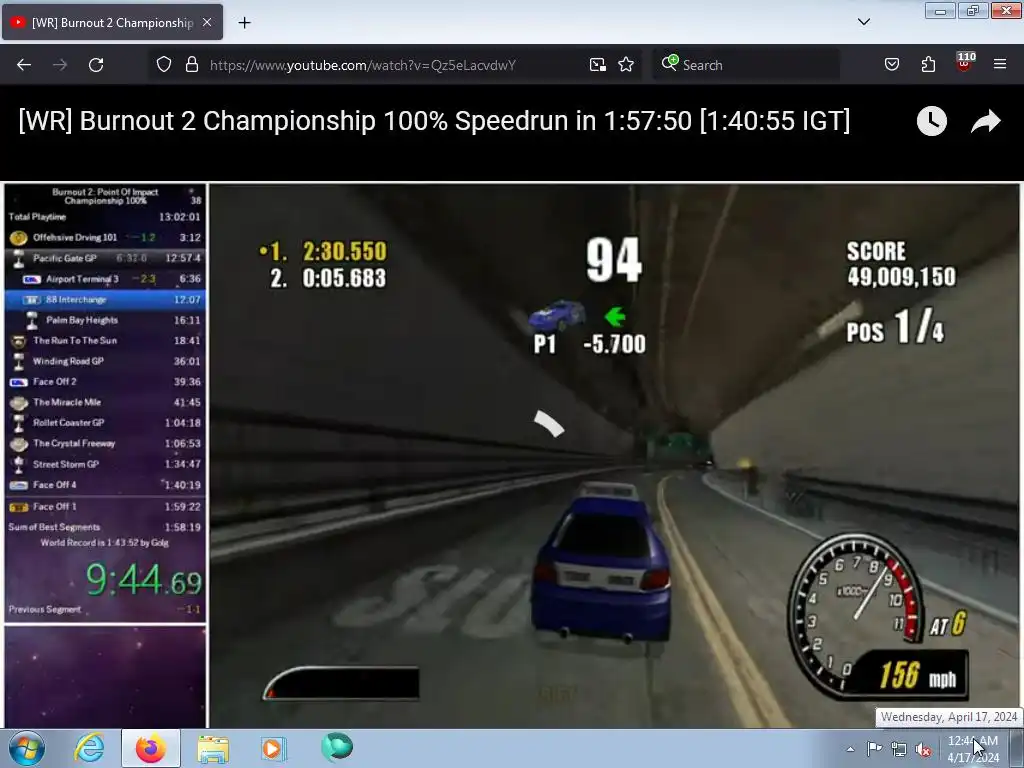Image resolution: width=1024 pixels, height=768 pixels.
Task: Open the Extensions puzzle icon
Action: (x=928, y=65)
